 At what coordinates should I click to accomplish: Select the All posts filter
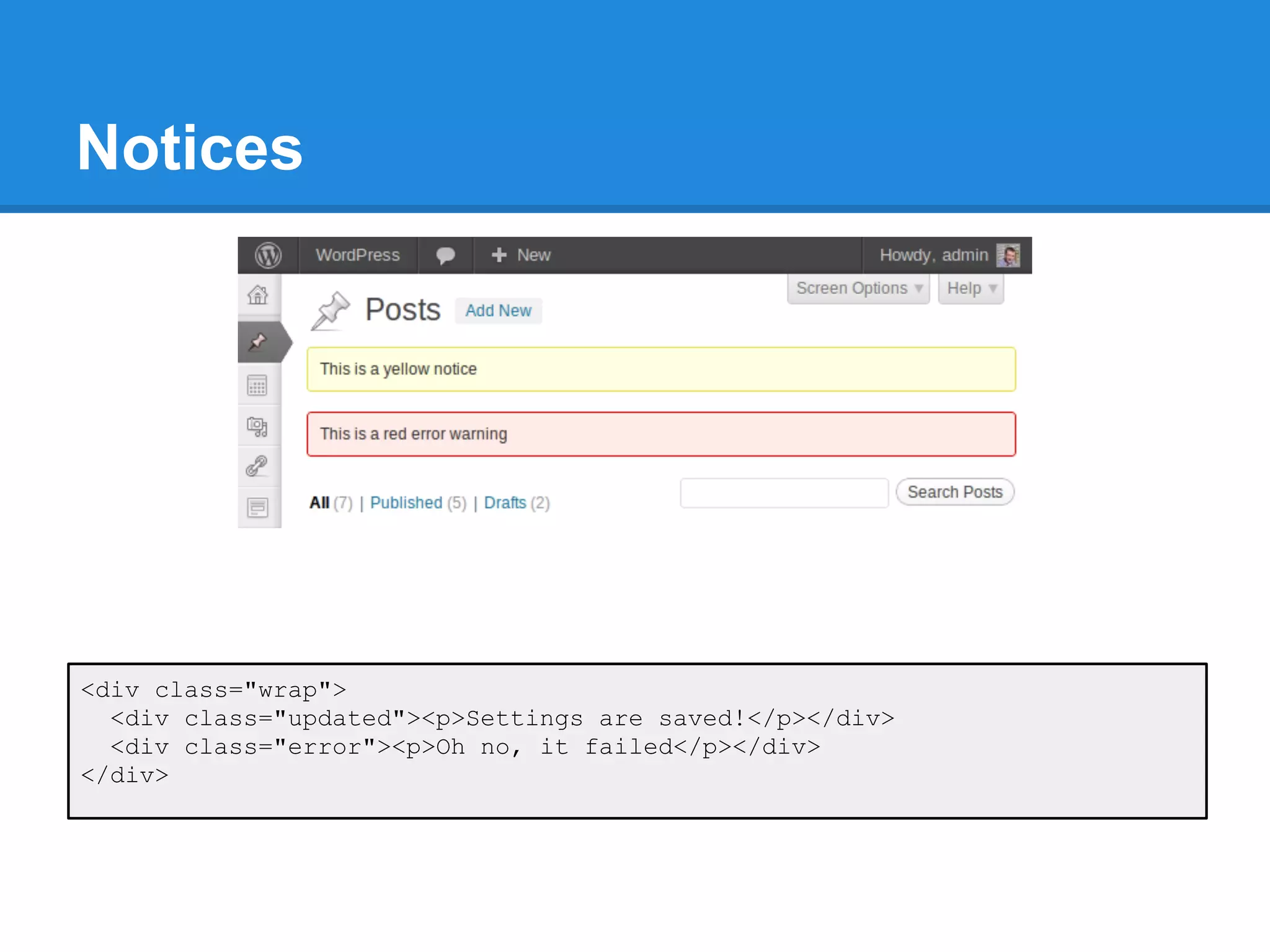[319, 503]
